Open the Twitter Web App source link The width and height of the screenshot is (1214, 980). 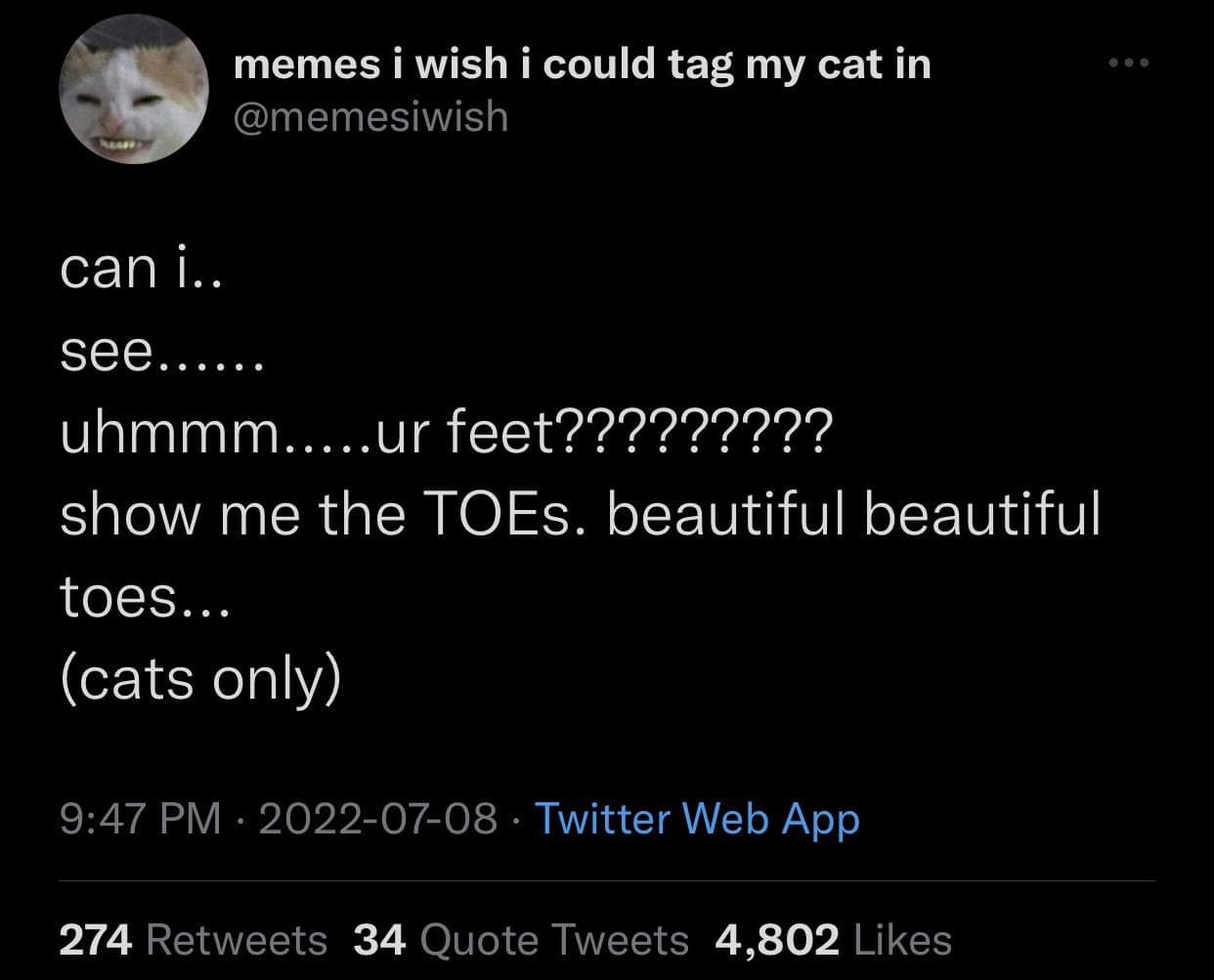(698, 818)
